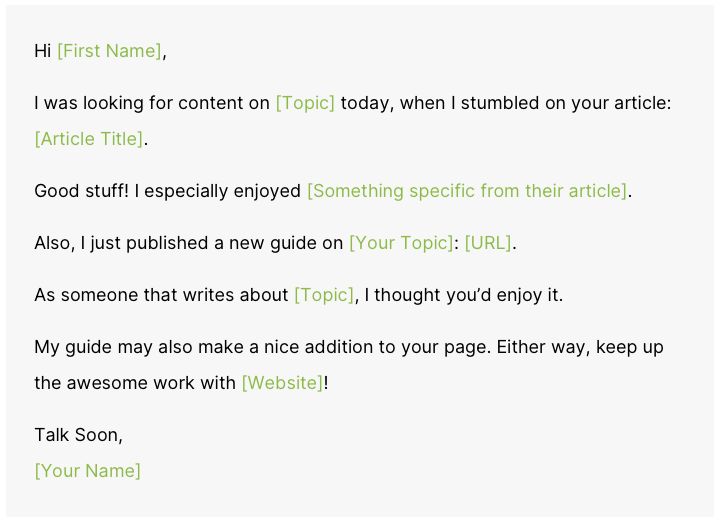Image resolution: width=720 pixels, height=522 pixels.
Task: Click the word 'Hi' in greeting
Action: pyautogui.click(x=42, y=51)
